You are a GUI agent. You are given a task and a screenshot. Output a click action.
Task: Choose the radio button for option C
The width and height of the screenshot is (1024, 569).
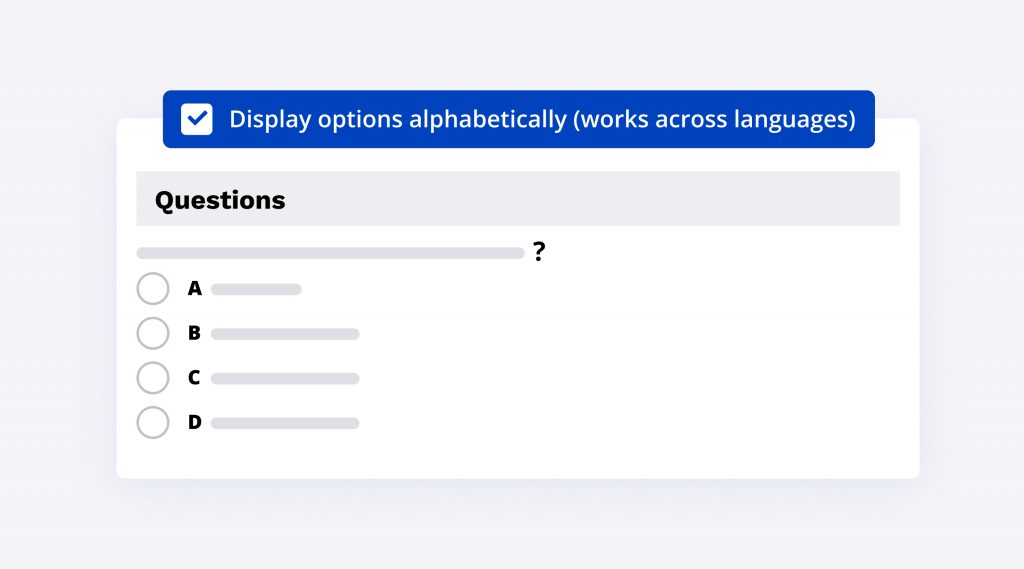(x=153, y=378)
